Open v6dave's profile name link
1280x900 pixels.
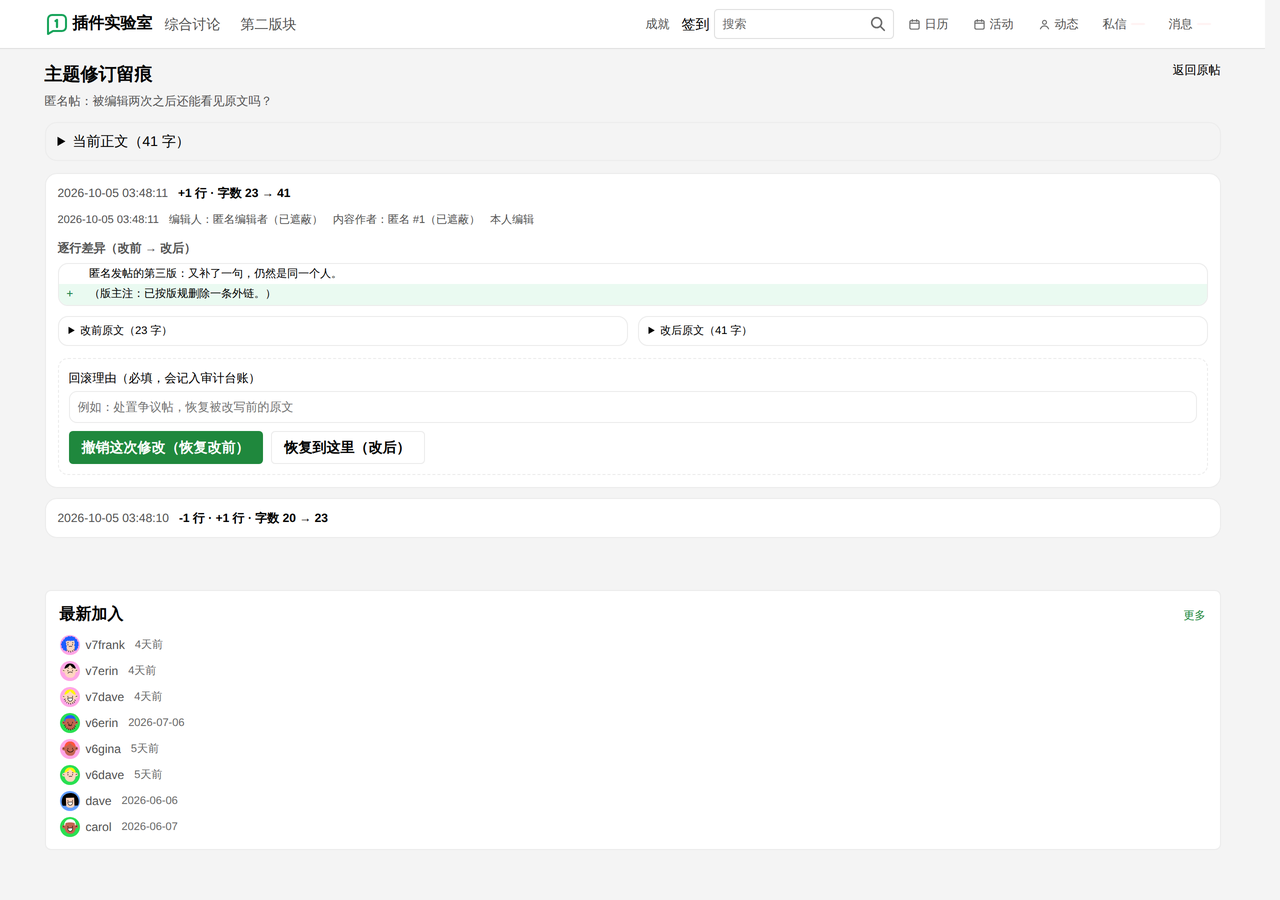105,775
